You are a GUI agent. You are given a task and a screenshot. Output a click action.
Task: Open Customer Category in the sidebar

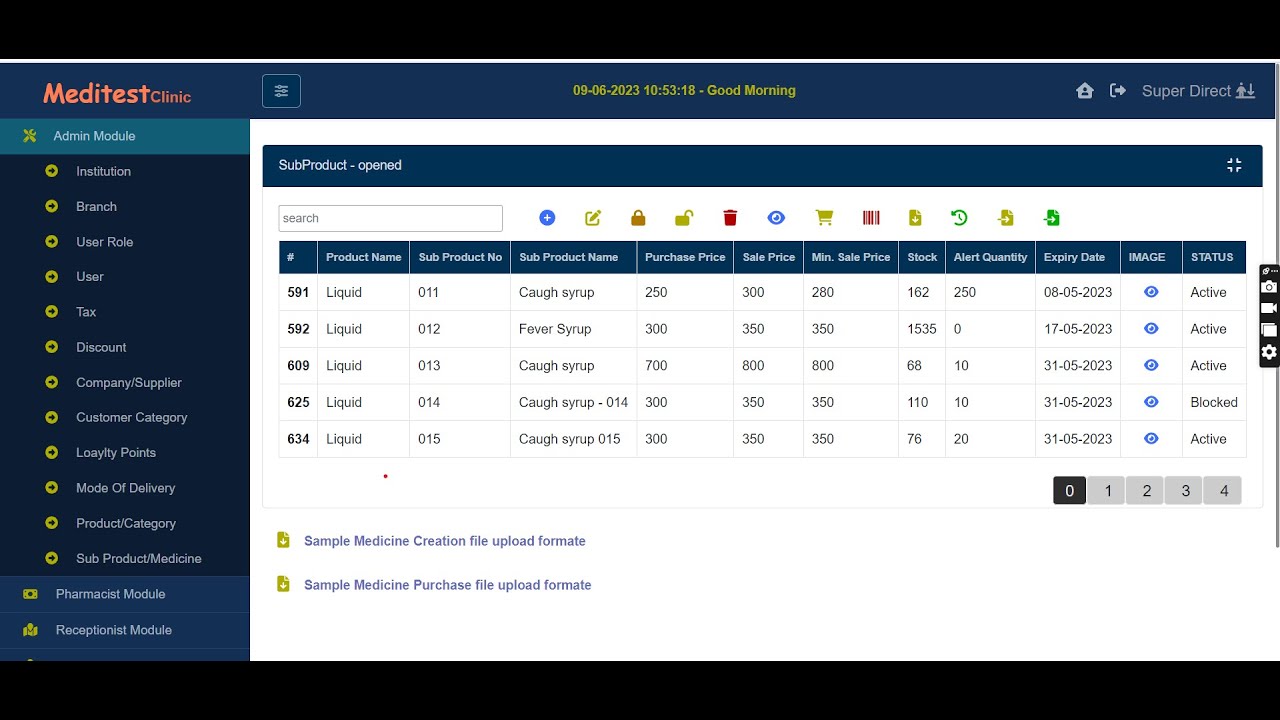coord(132,417)
